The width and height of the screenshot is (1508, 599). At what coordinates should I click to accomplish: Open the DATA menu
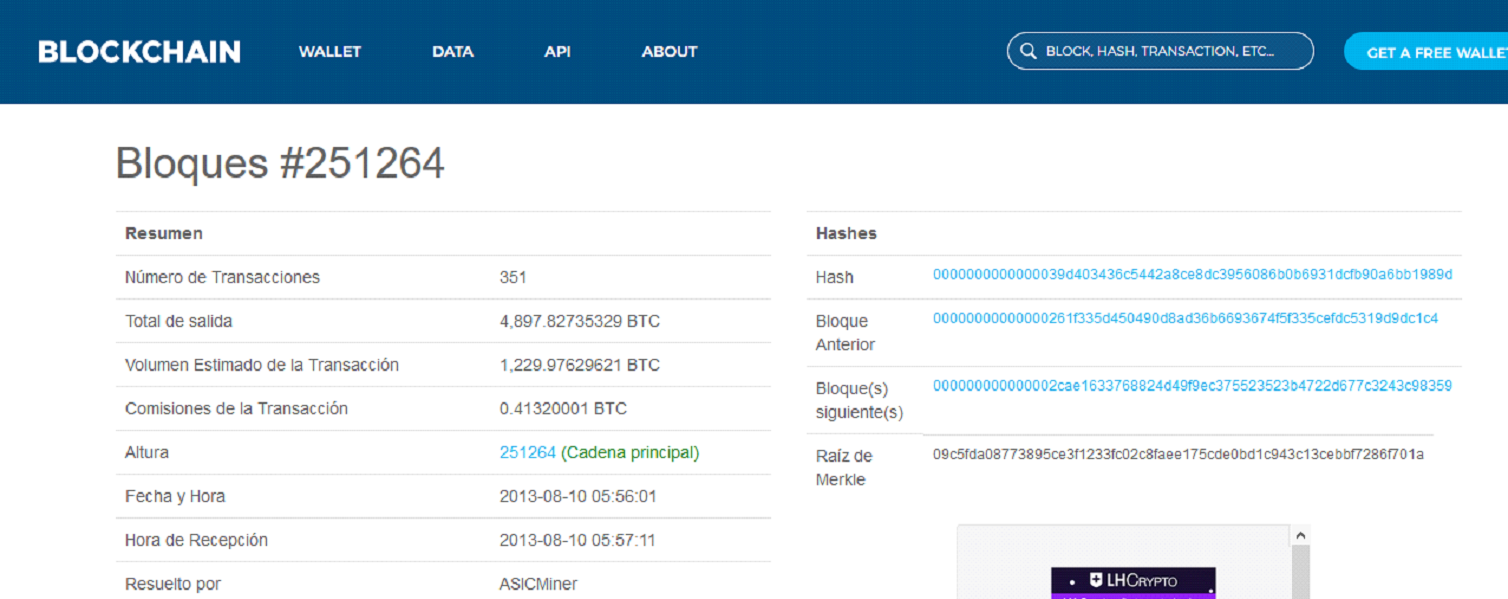pyautogui.click(x=452, y=52)
